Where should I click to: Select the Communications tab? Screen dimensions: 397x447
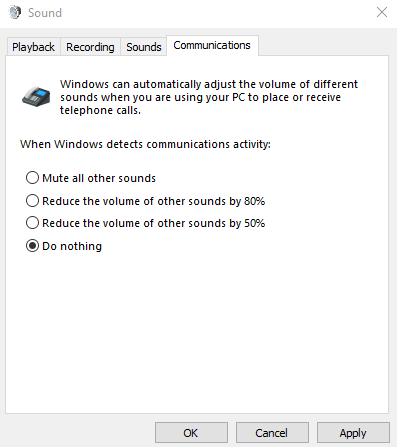click(212, 45)
